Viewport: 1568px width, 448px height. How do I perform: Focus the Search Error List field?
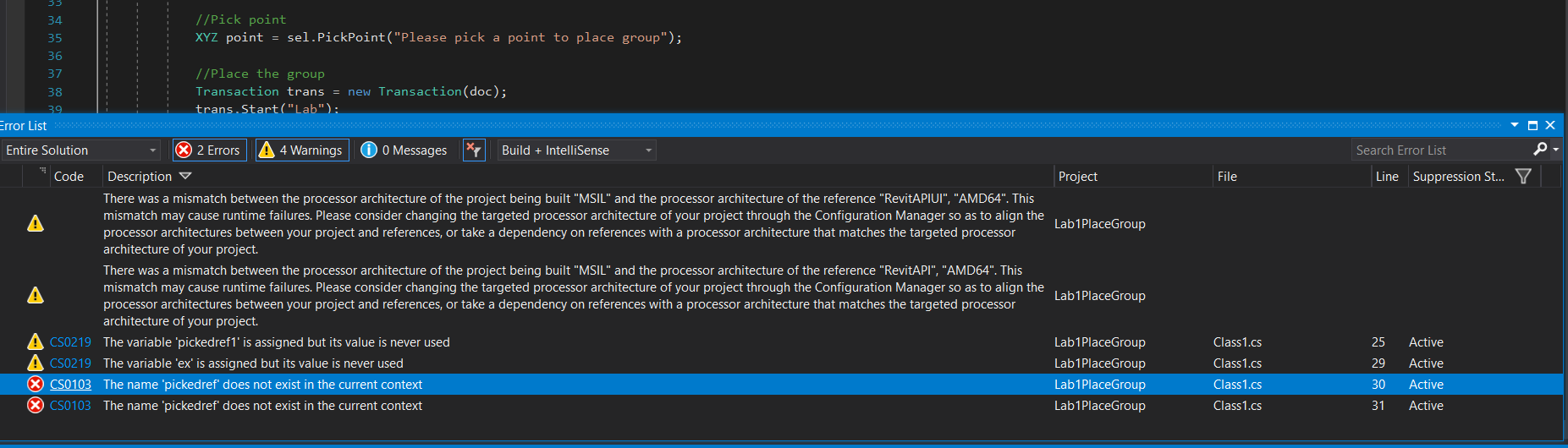(x=1439, y=150)
